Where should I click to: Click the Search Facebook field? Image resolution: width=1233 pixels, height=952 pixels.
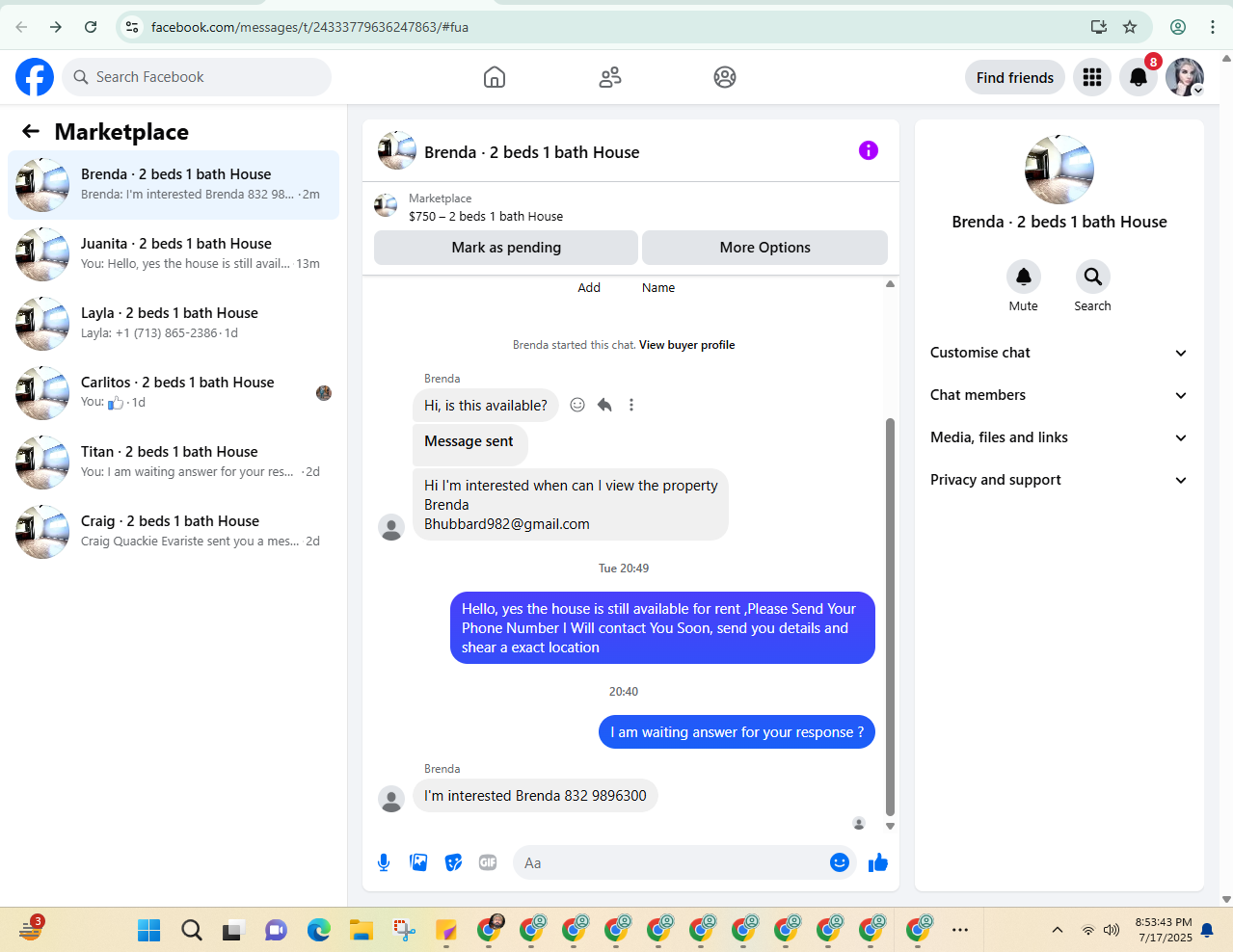pos(197,77)
